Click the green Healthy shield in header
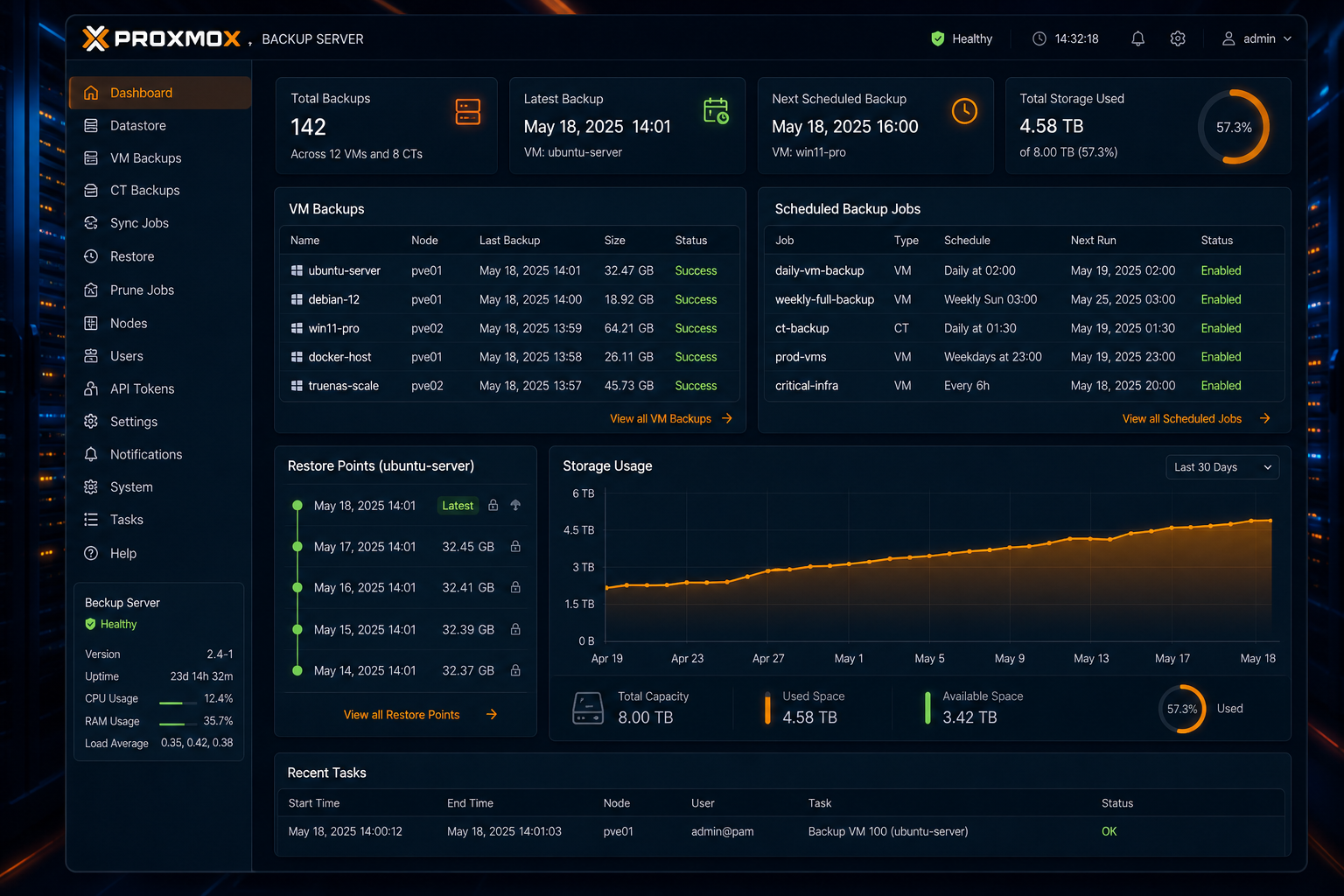 (x=938, y=38)
